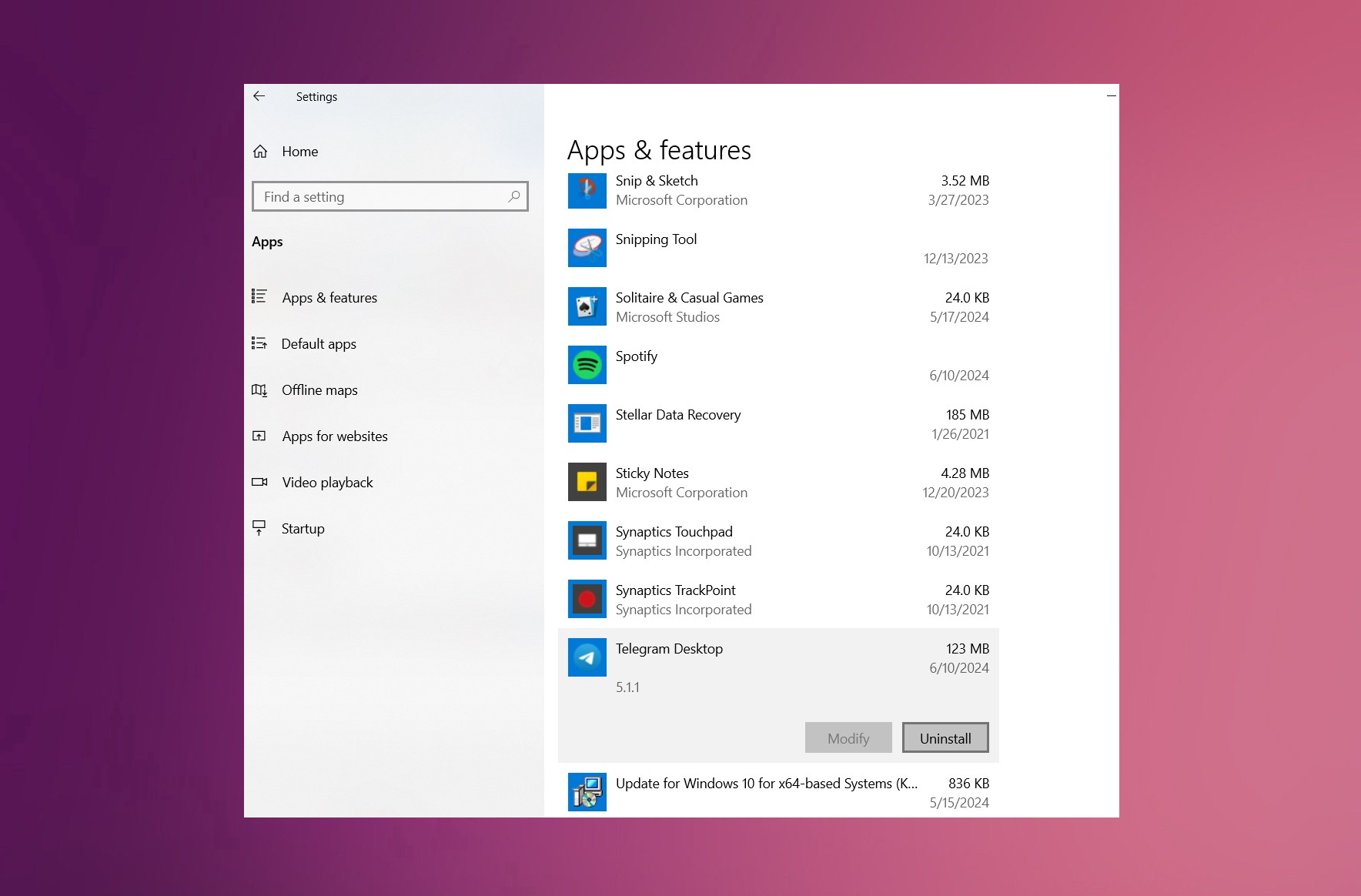Click Stellar Data Recovery size 185 MB
The image size is (1361, 896).
(x=968, y=415)
